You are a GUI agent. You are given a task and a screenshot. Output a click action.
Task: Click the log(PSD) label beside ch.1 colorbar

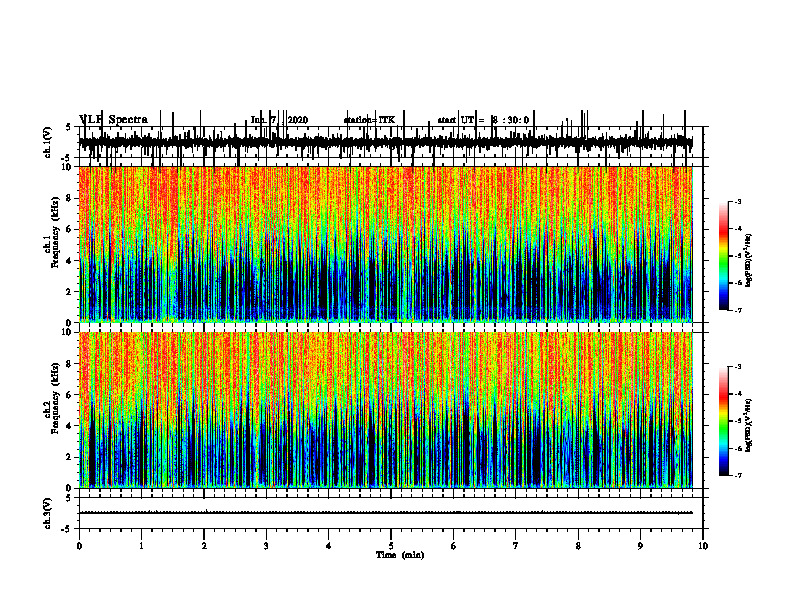coord(749,261)
